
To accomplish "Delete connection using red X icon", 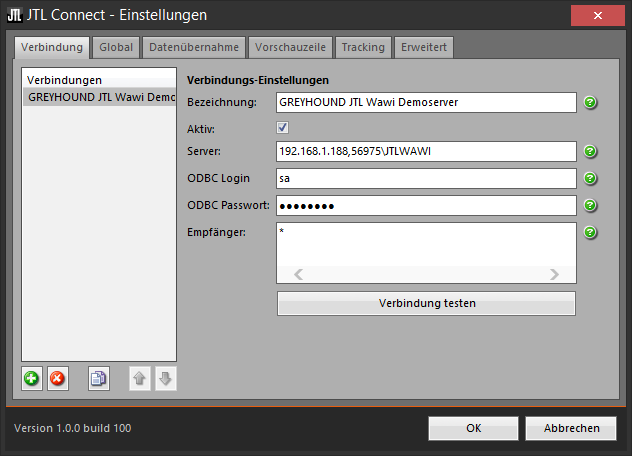I will pos(58,379).
